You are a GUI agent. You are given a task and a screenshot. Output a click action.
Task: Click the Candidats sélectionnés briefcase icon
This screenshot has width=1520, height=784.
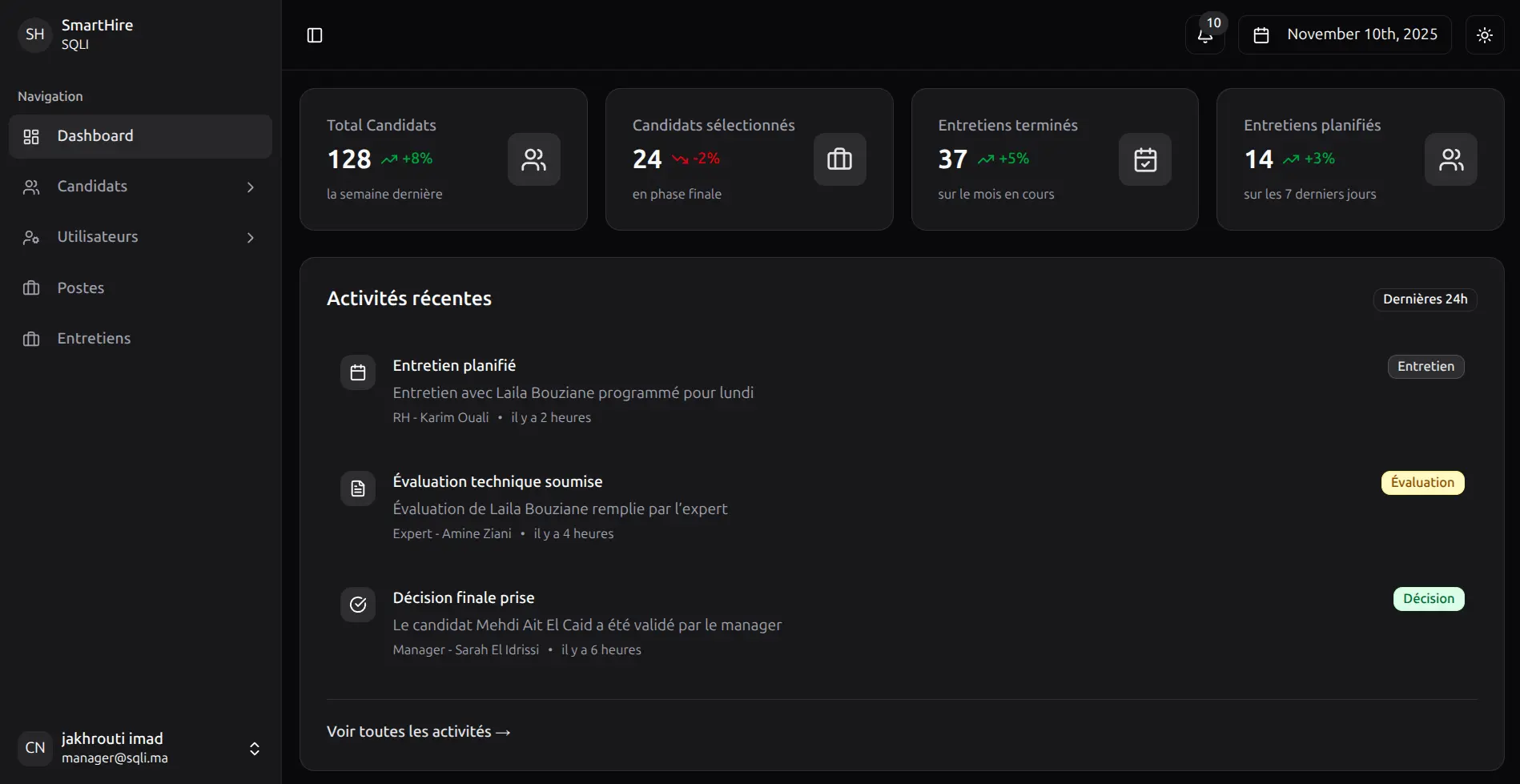[x=839, y=159]
